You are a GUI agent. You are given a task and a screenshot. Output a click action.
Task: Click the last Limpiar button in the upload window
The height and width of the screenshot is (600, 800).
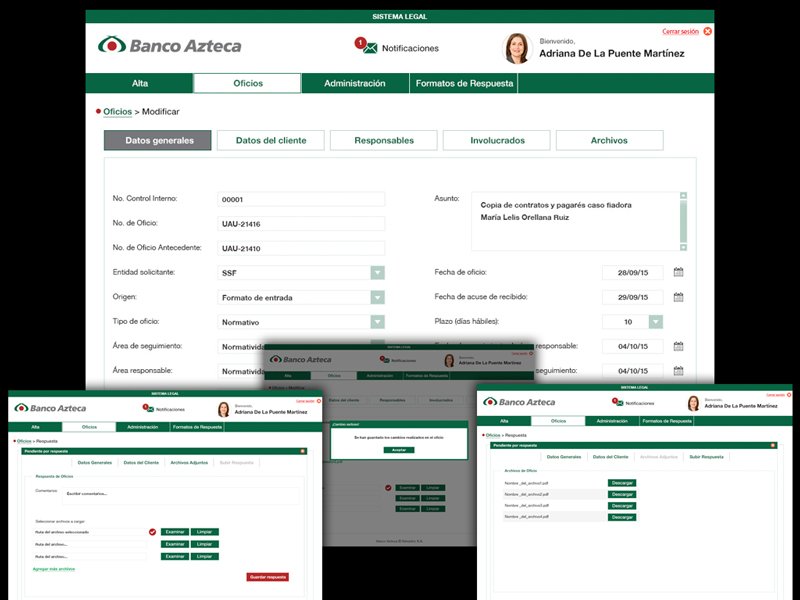205,556
